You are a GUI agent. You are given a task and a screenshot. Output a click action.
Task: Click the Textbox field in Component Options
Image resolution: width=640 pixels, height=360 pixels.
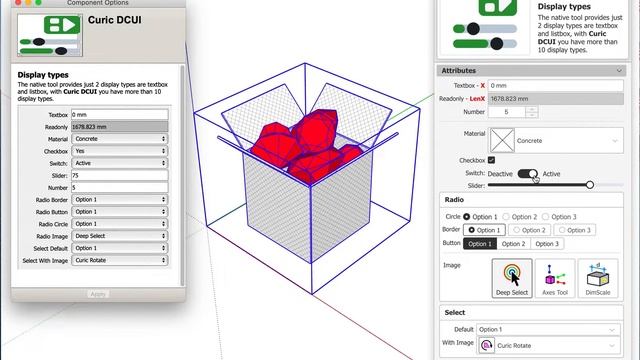120,115
